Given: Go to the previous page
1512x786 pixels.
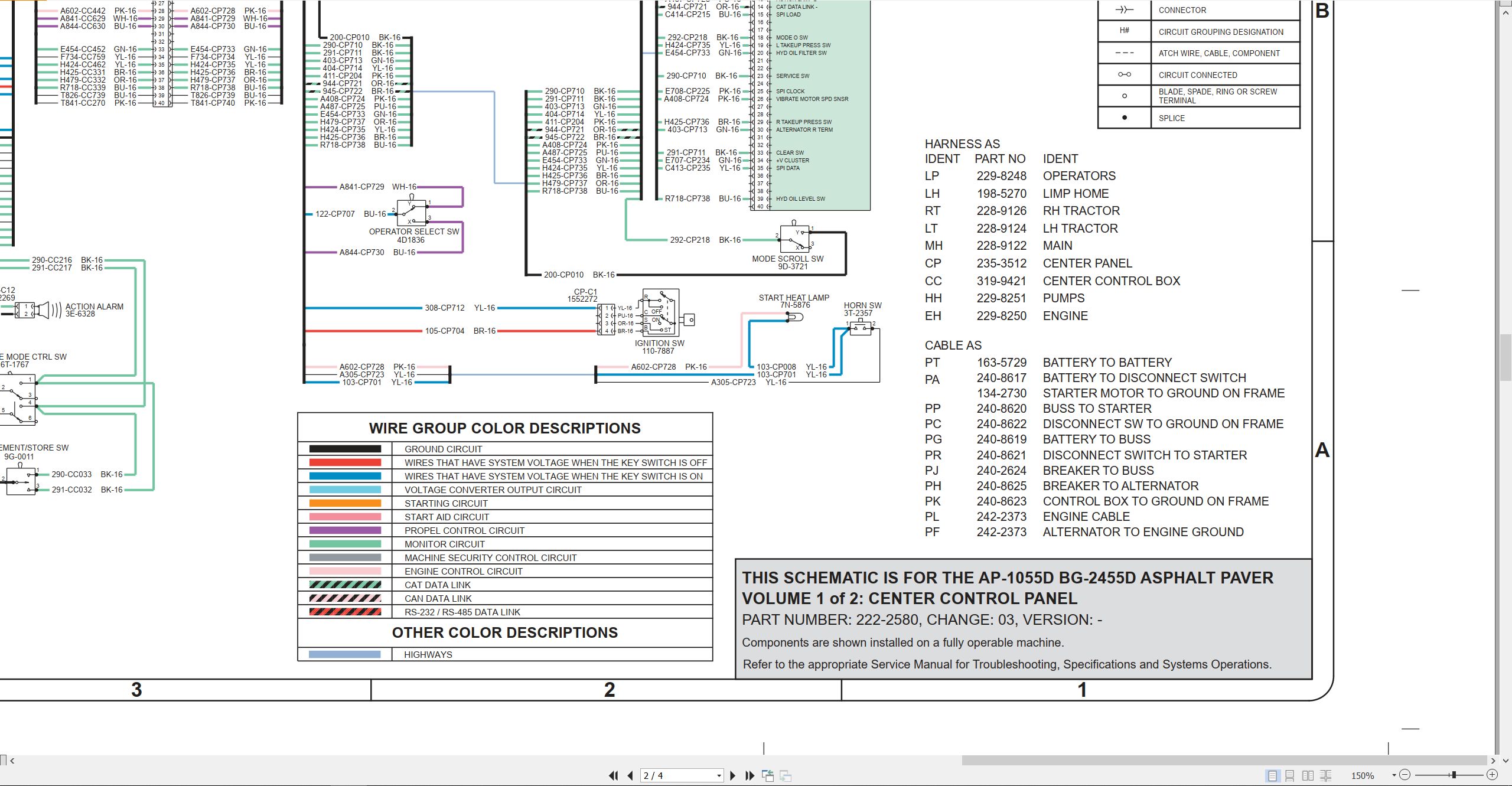Looking at the screenshot, I should coord(630,775).
